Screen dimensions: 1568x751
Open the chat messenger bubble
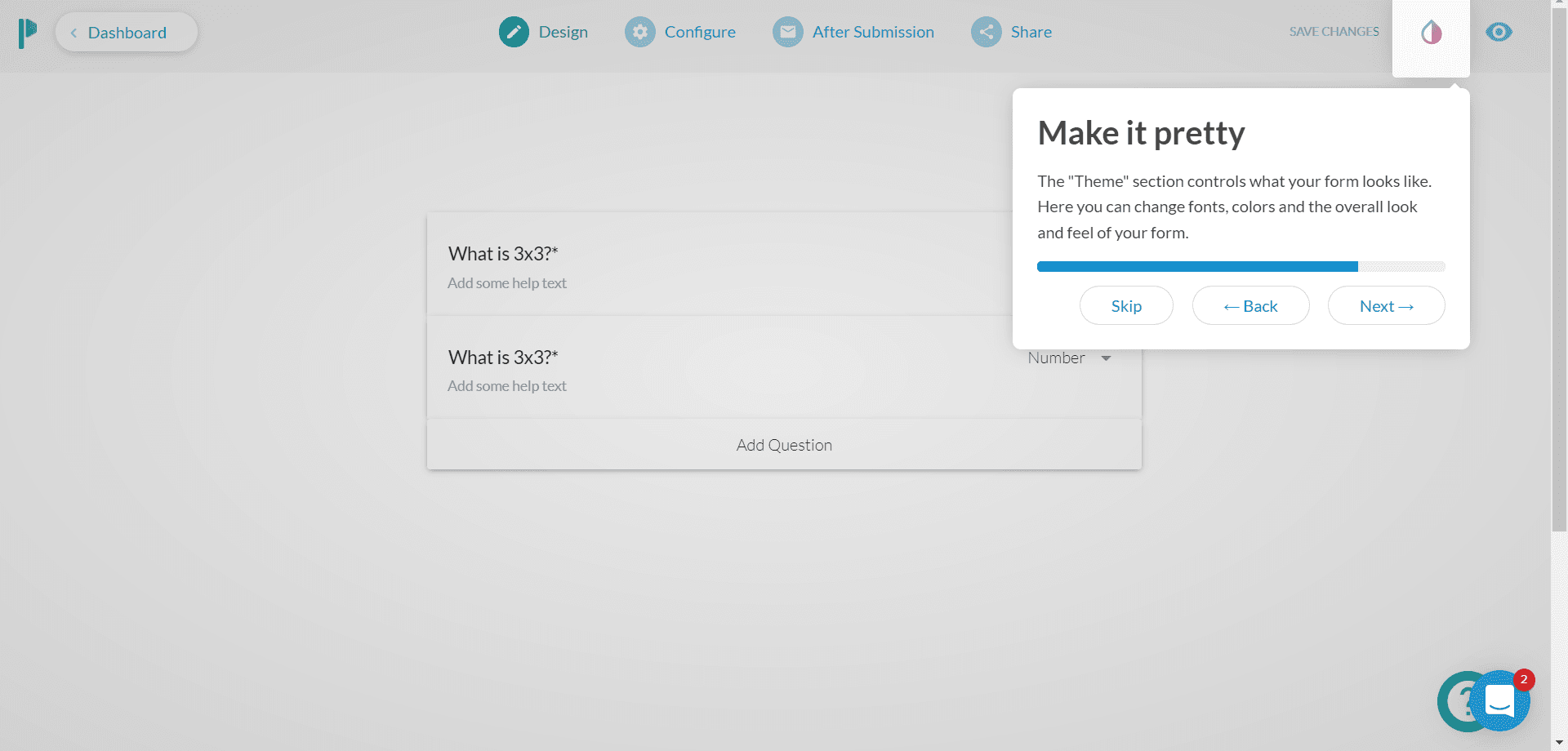pos(1499,700)
